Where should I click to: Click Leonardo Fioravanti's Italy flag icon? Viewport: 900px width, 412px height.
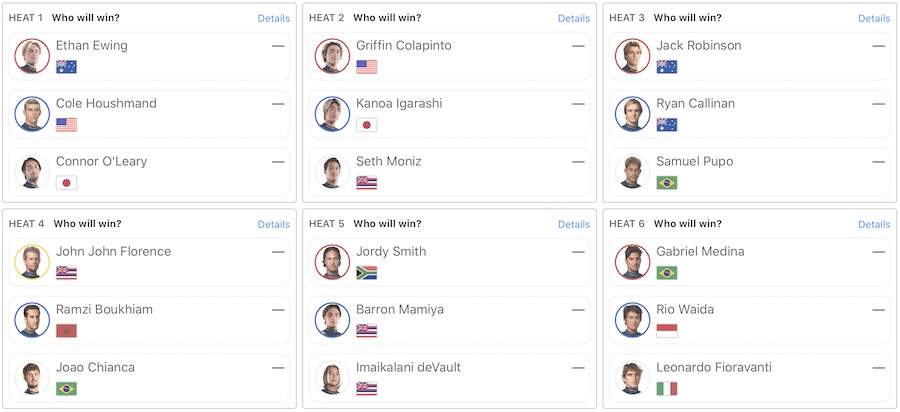[666, 389]
